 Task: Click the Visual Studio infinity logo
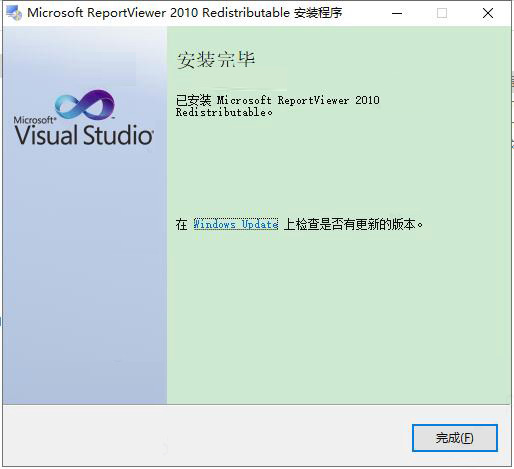point(85,105)
